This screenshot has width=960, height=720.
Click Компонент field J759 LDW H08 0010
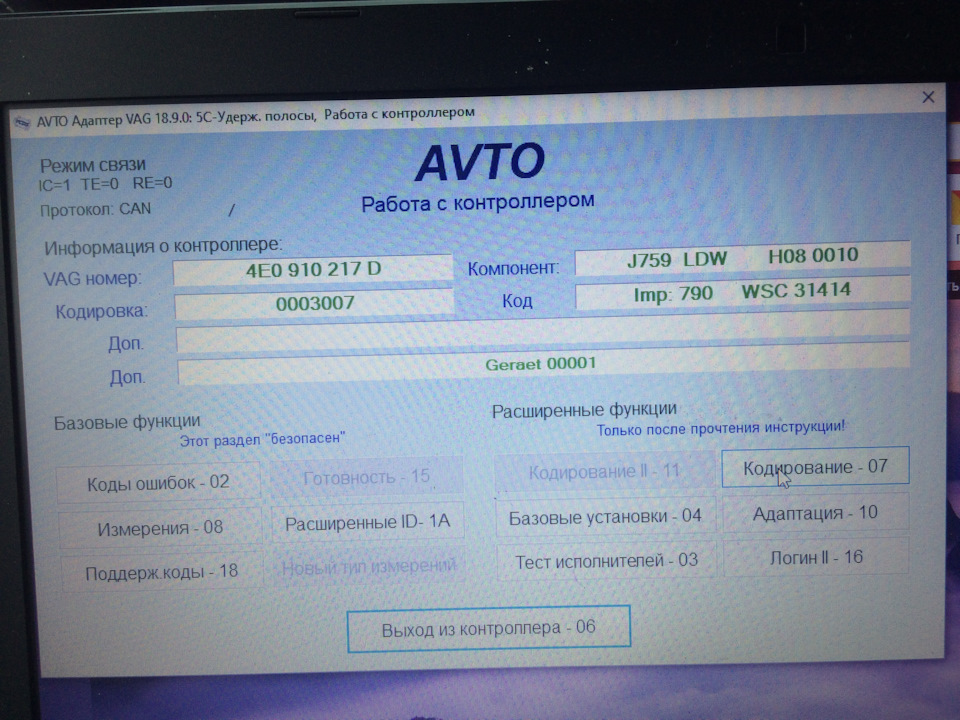[742, 258]
